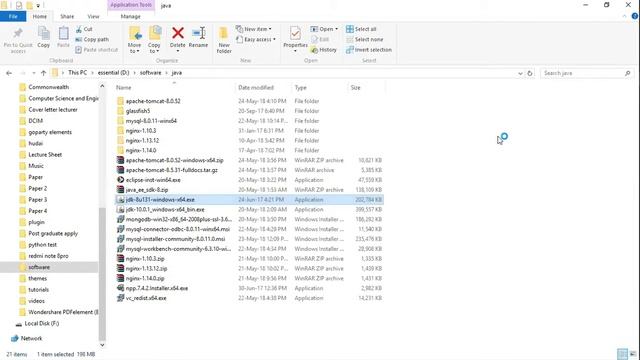Select the apache-tomcat-8.0.52 folder row
Viewport: 640px width, 360px height.
pyautogui.click(x=249, y=101)
